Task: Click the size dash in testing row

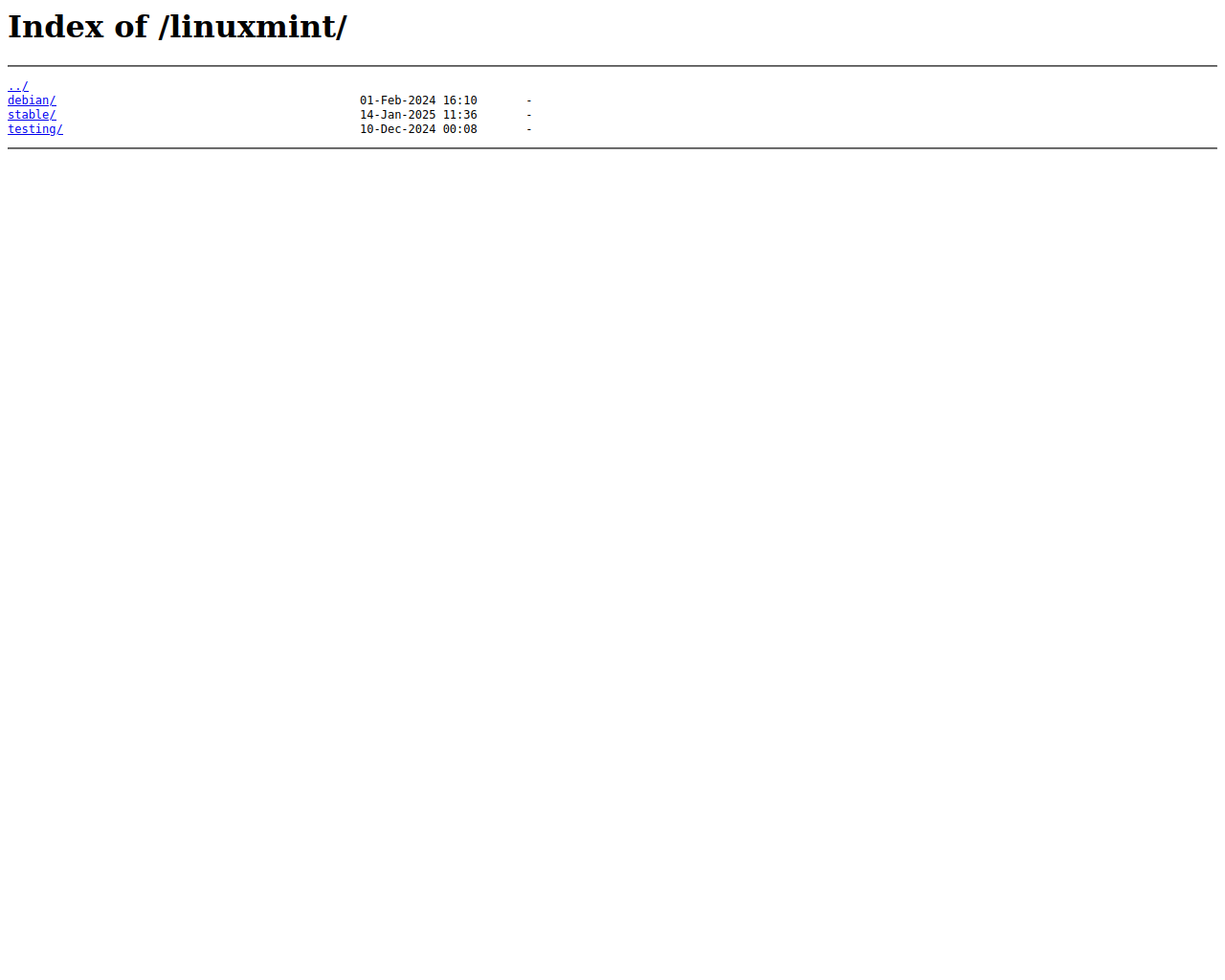Action: 529,129
